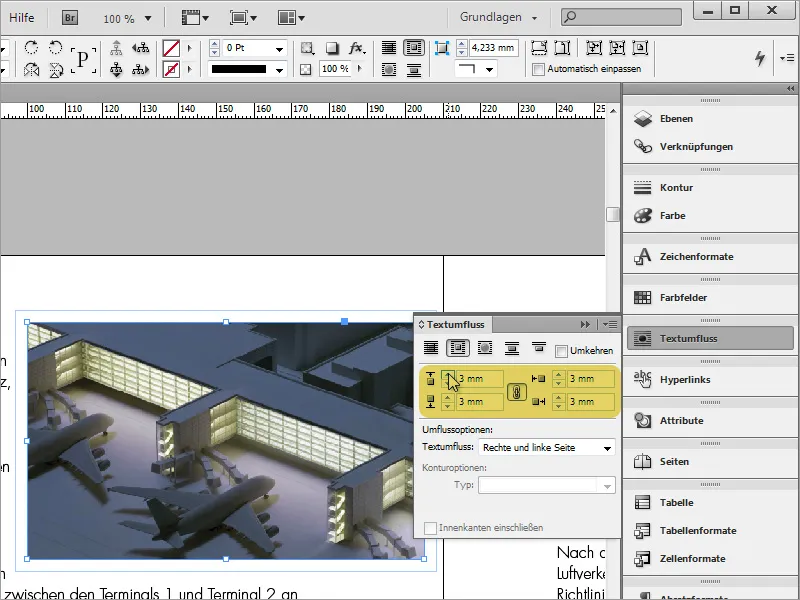This screenshot has width=800, height=600.
Task: Open the Farbfelder panel
Action: [x=709, y=297]
